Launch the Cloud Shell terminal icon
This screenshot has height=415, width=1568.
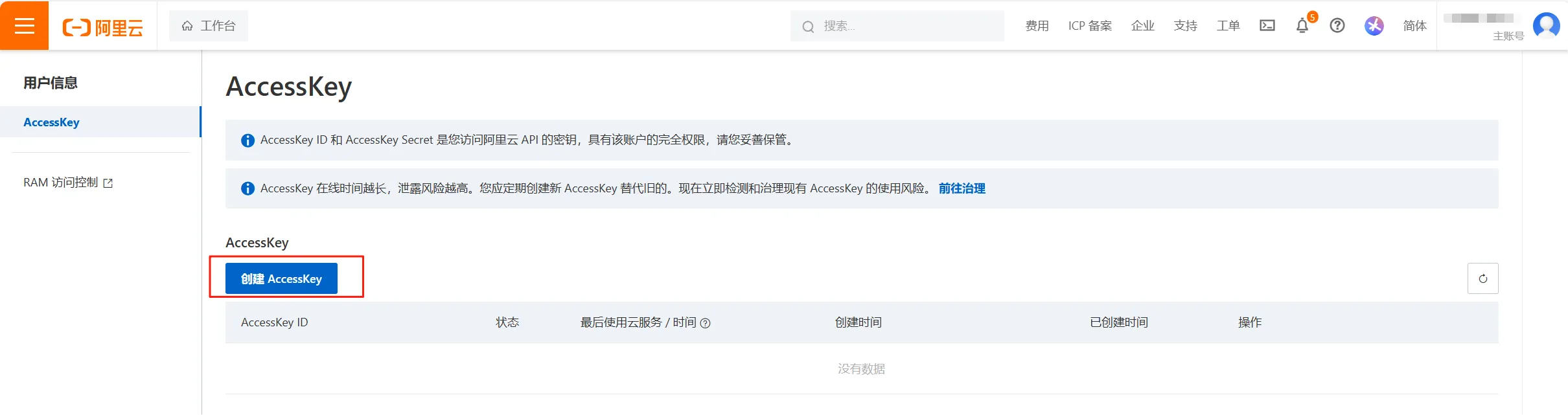pos(1267,25)
